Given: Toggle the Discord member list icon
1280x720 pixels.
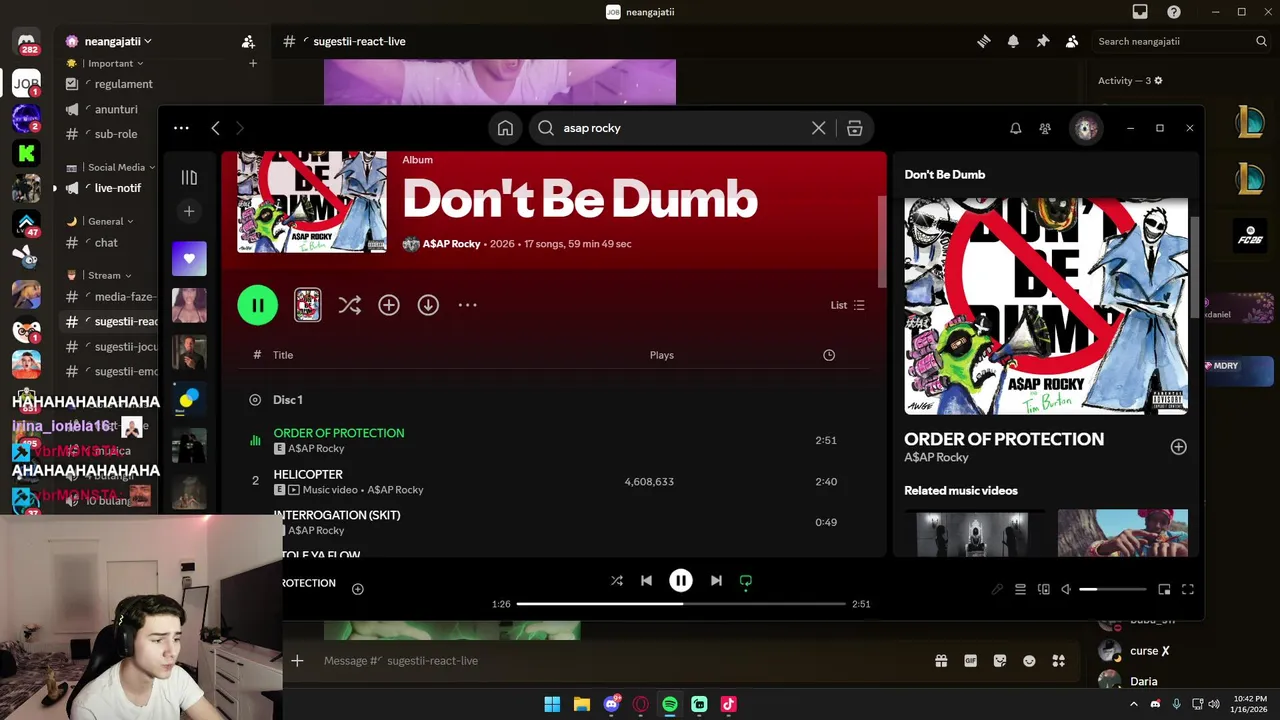Looking at the screenshot, I should pyautogui.click(x=1071, y=41).
